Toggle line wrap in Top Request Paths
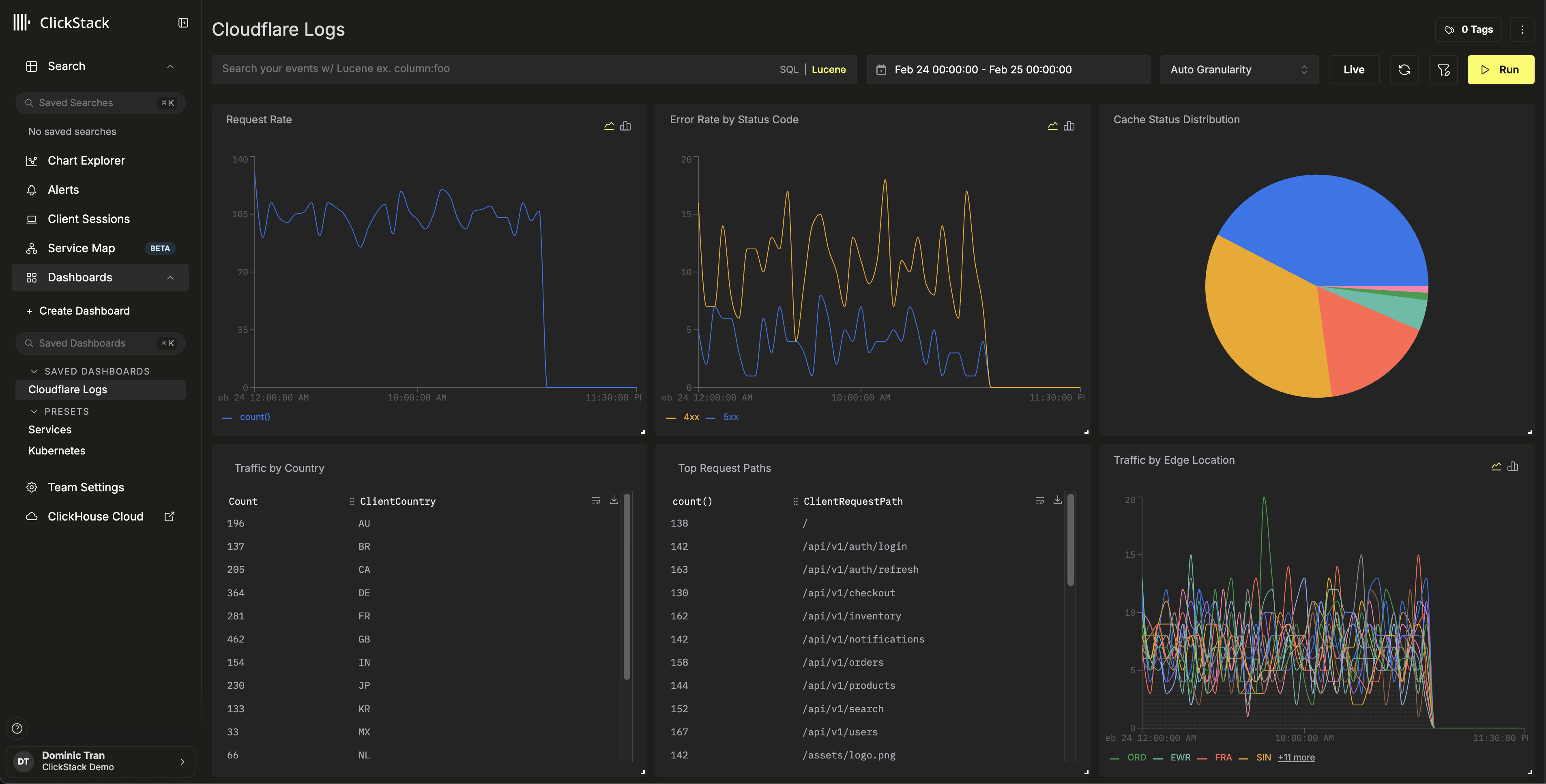The width and height of the screenshot is (1546, 784). click(1039, 500)
